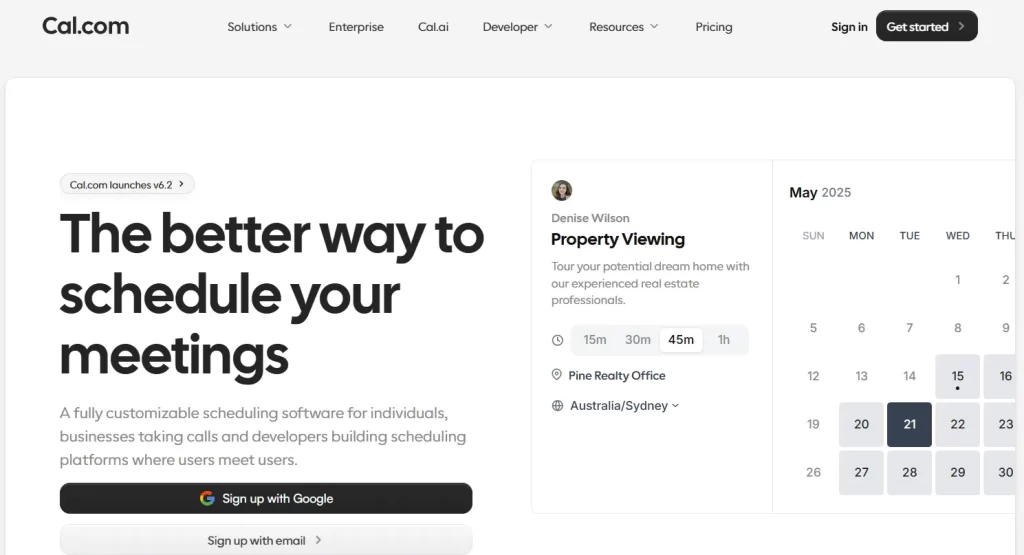Click Denise Wilson's avatar photo
This screenshot has width=1024, height=555.
(562, 190)
